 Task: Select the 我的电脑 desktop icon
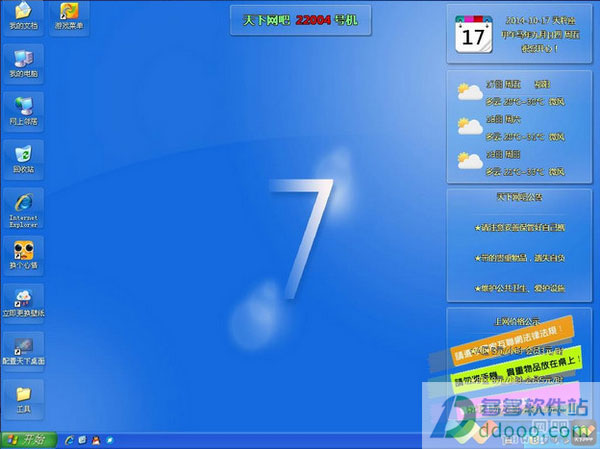pos(23,64)
